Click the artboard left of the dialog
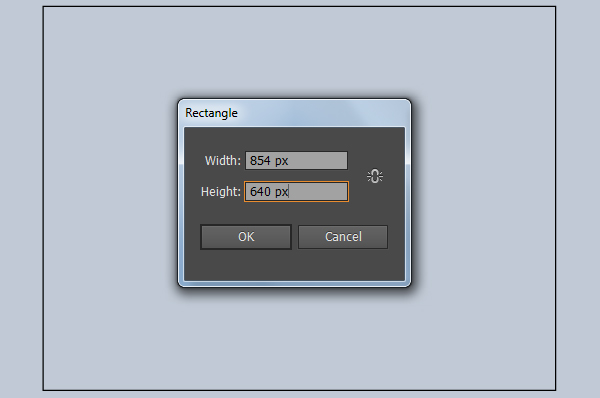The height and width of the screenshot is (398, 600). 110,193
